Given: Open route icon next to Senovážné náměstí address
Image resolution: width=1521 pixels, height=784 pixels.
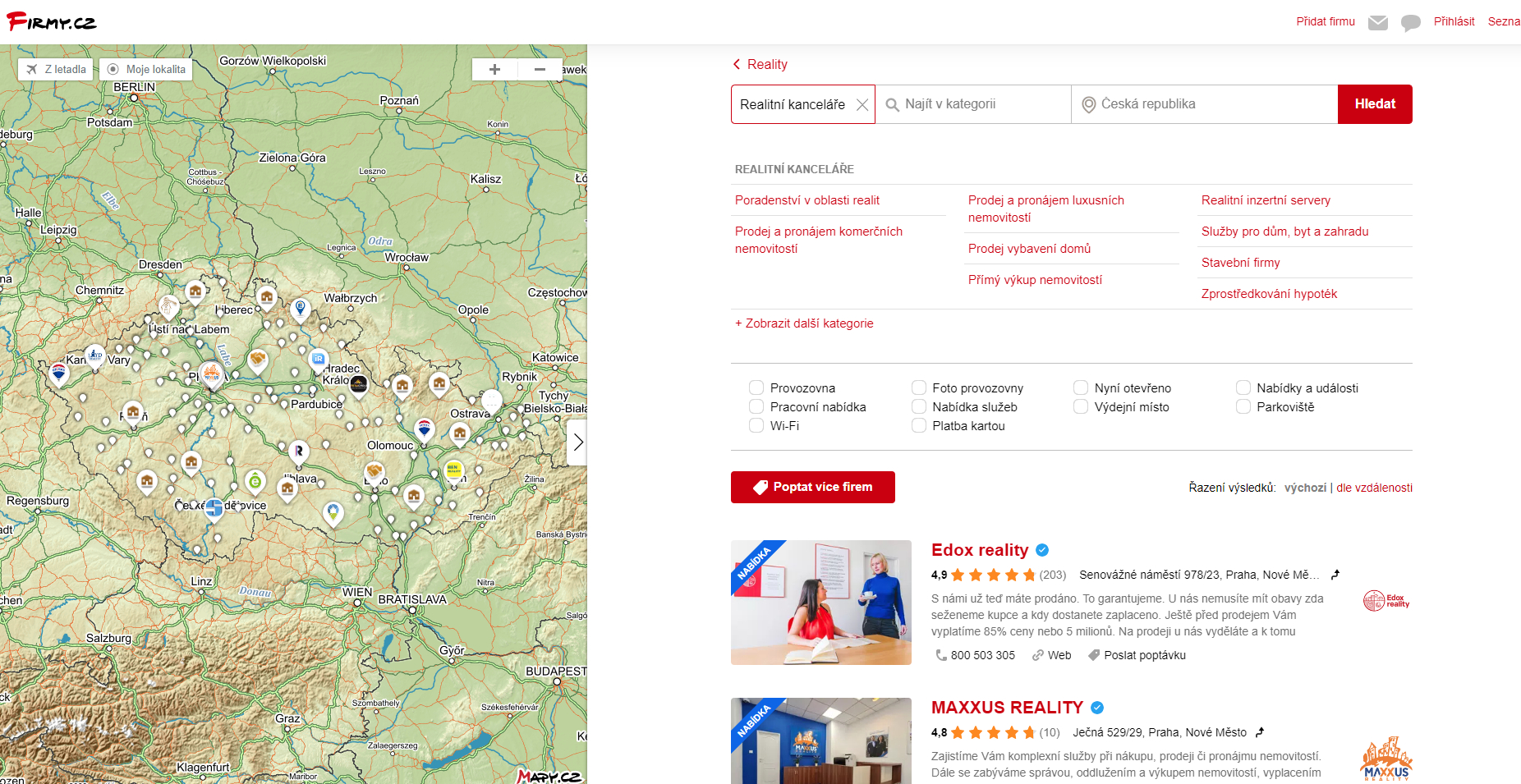Looking at the screenshot, I should point(1335,575).
